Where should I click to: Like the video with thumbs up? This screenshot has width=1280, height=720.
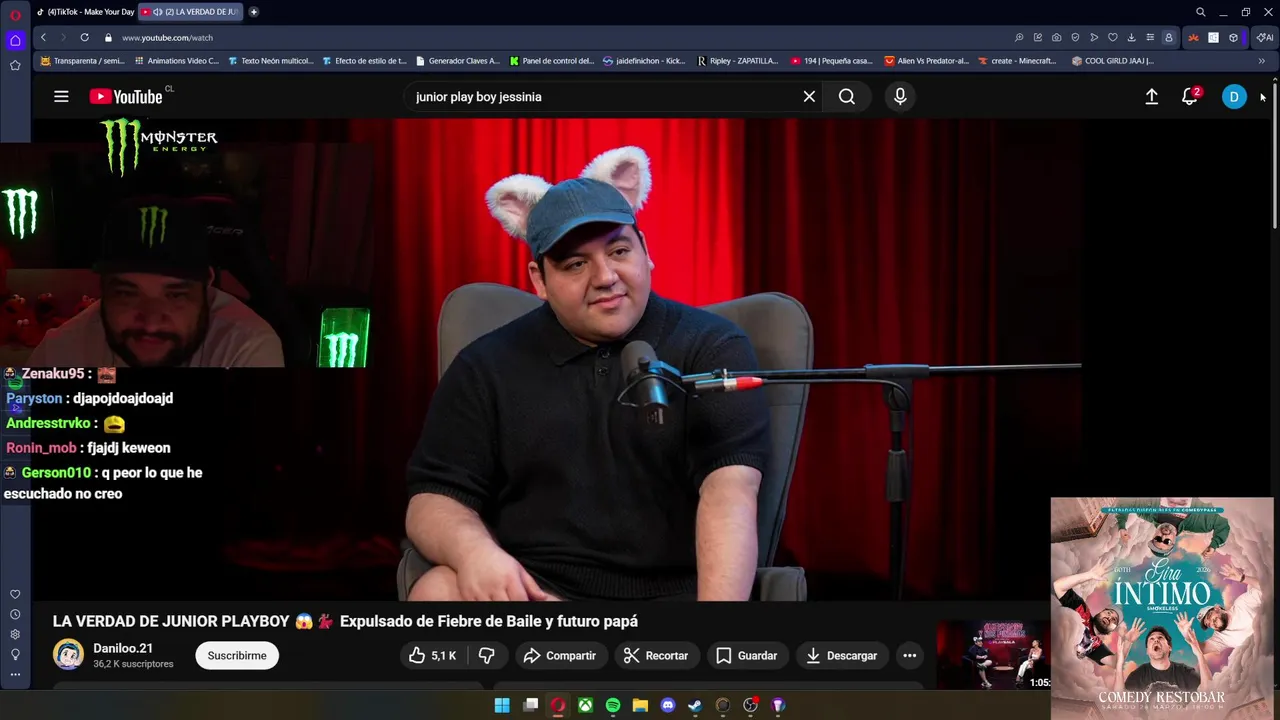click(x=433, y=656)
